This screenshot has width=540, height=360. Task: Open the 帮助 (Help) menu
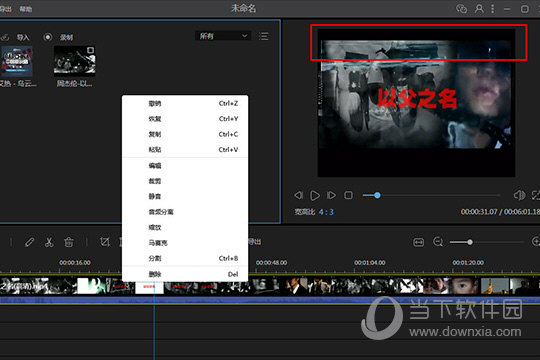(x=26, y=9)
